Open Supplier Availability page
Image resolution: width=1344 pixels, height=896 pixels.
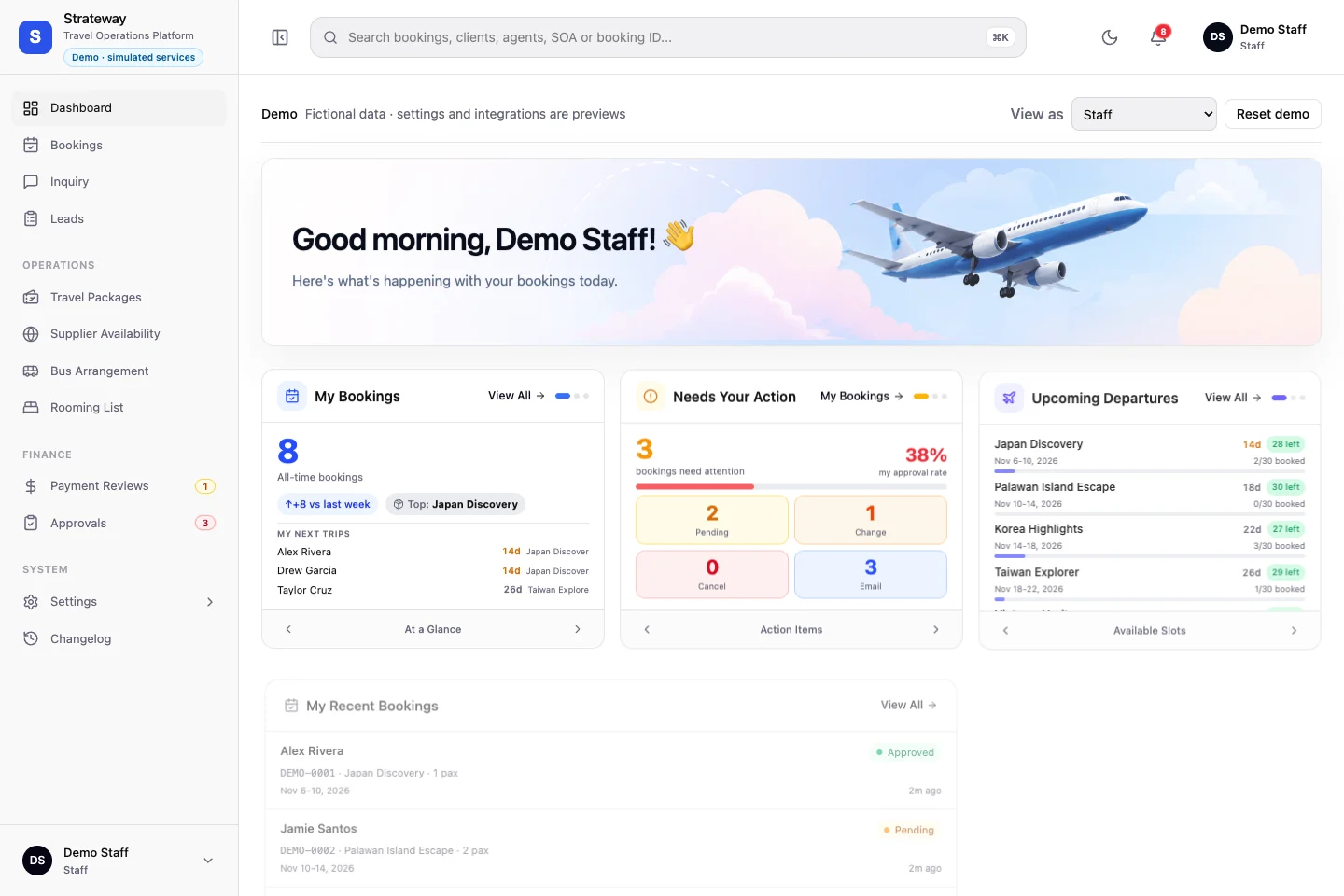(x=119, y=333)
